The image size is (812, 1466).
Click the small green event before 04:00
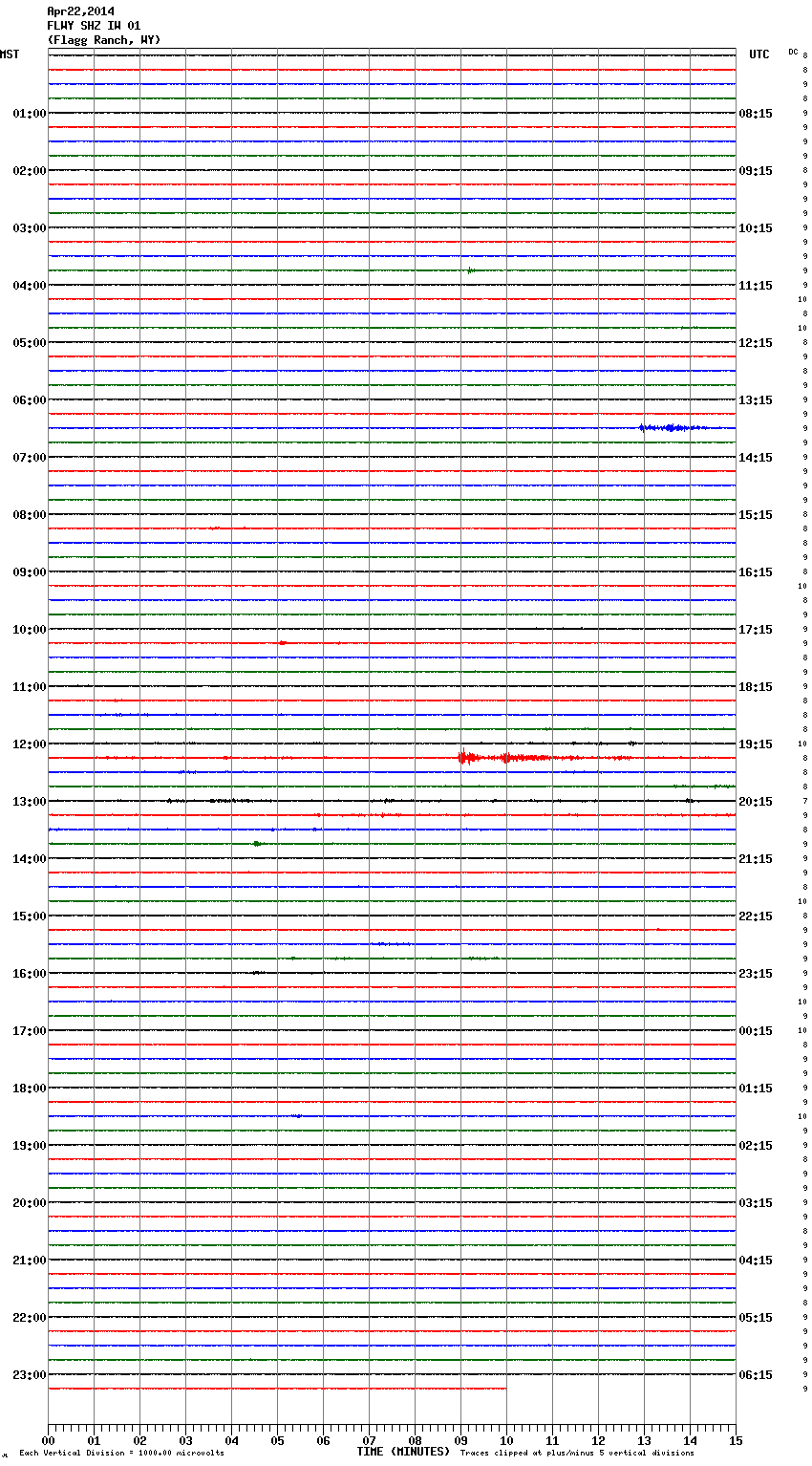tap(471, 270)
